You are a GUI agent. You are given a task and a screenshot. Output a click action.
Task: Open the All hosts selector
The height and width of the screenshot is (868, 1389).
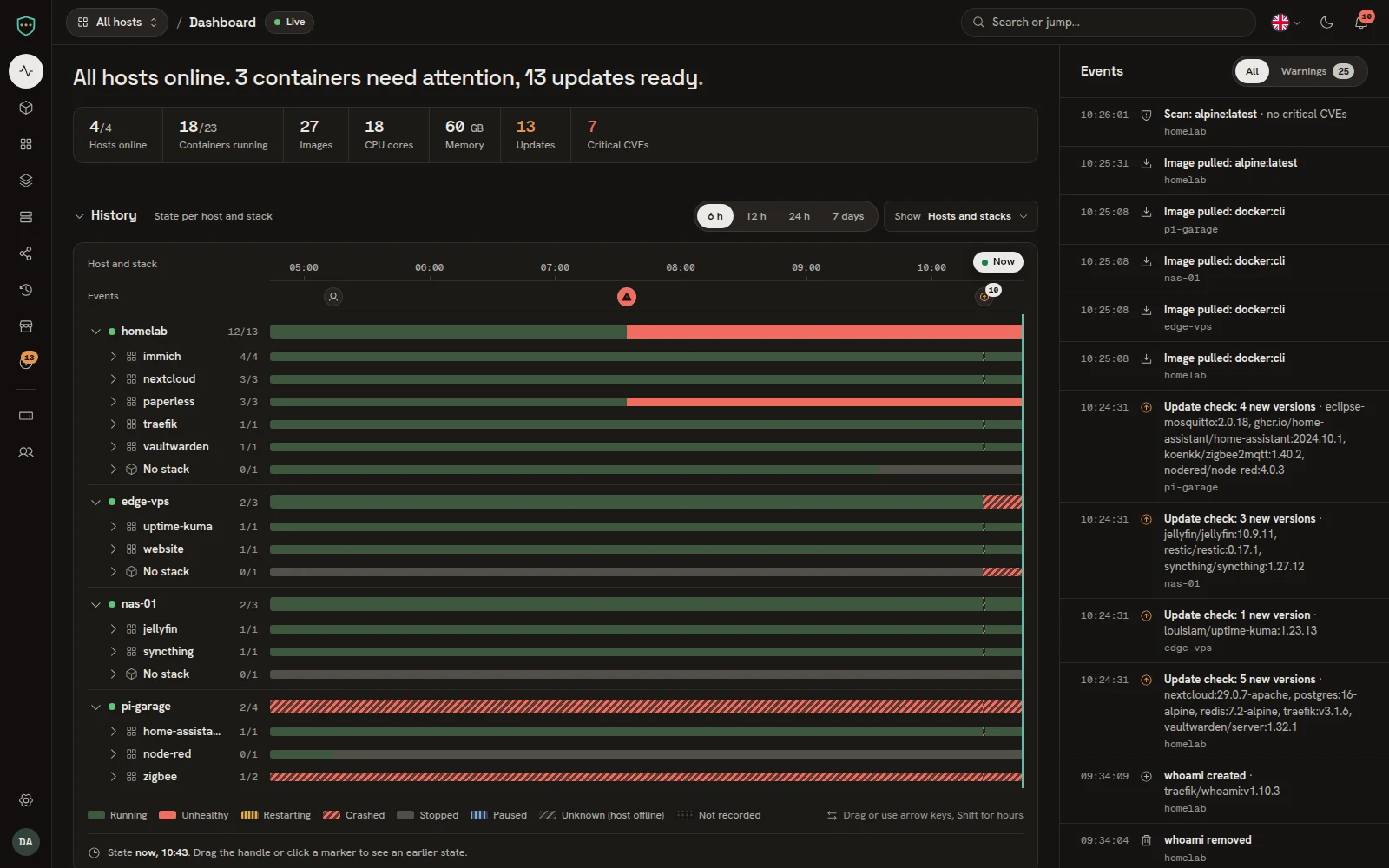[x=117, y=23]
